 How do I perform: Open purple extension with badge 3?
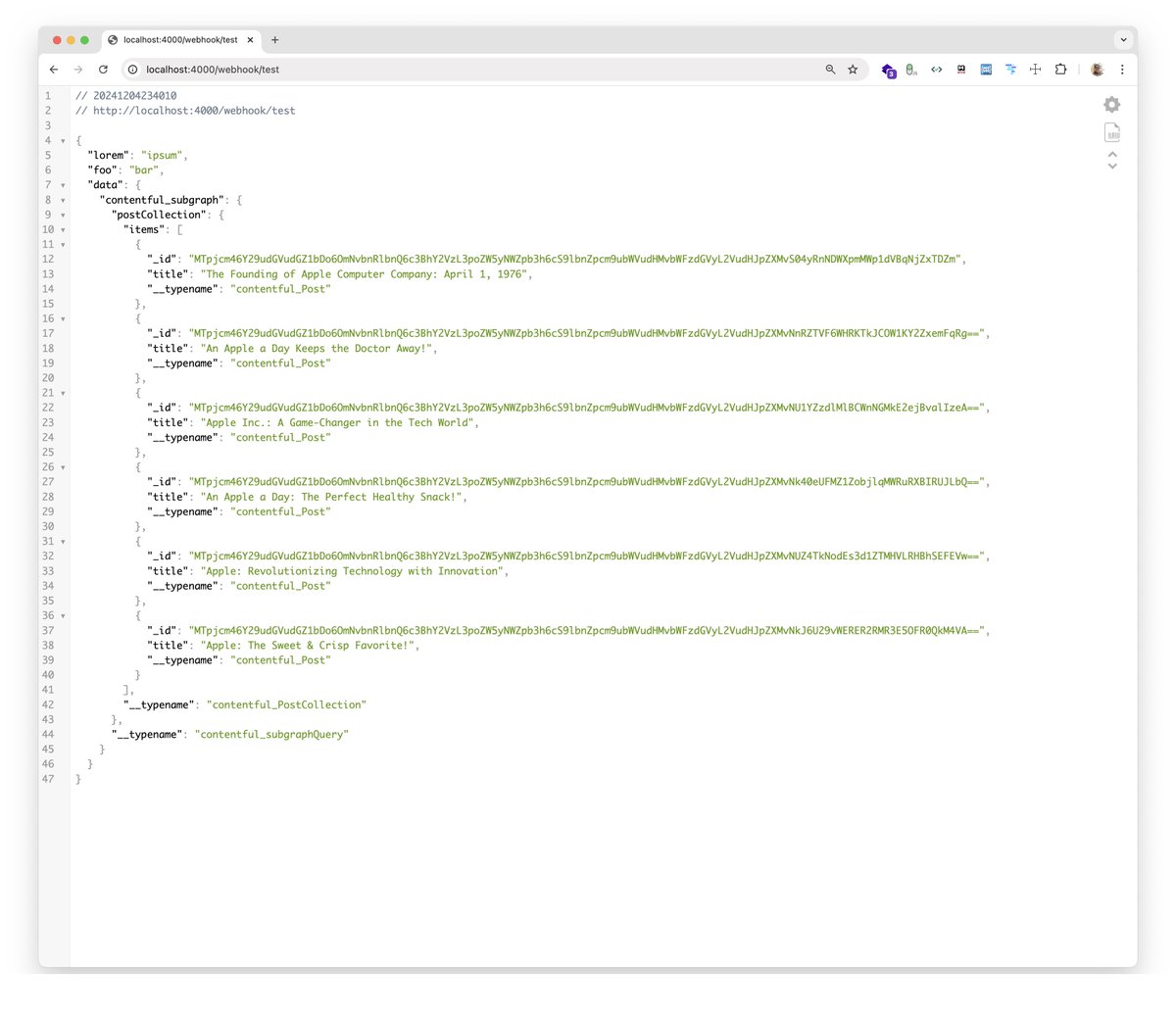(x=888, y=70)
